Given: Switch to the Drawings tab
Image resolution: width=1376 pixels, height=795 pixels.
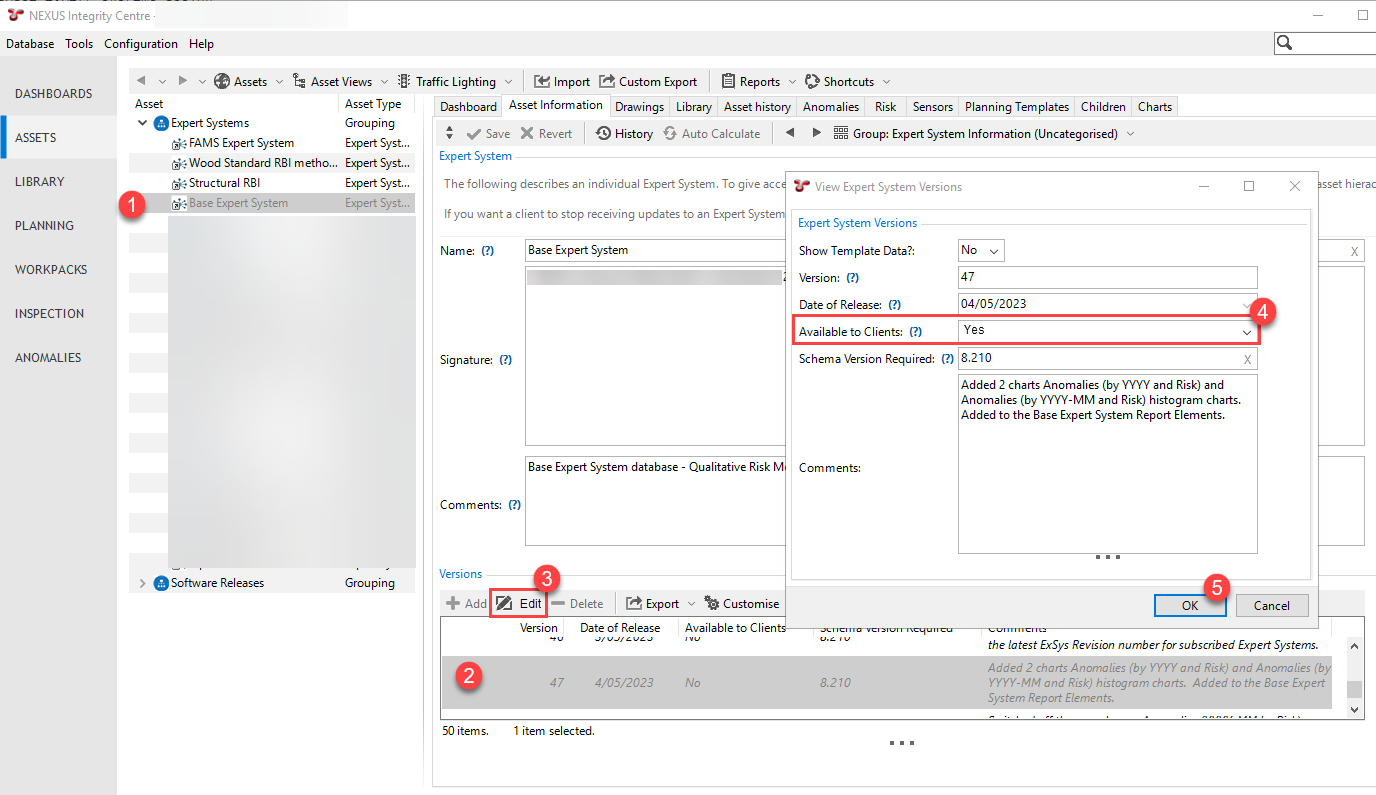Looking at the screenshot, I should (640, 107).
